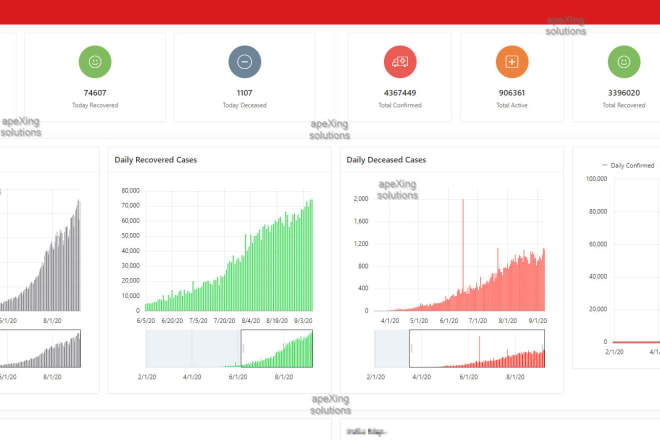
Task: Toggle the Daily Confirmed legend entry
Action: click(628, 165)
